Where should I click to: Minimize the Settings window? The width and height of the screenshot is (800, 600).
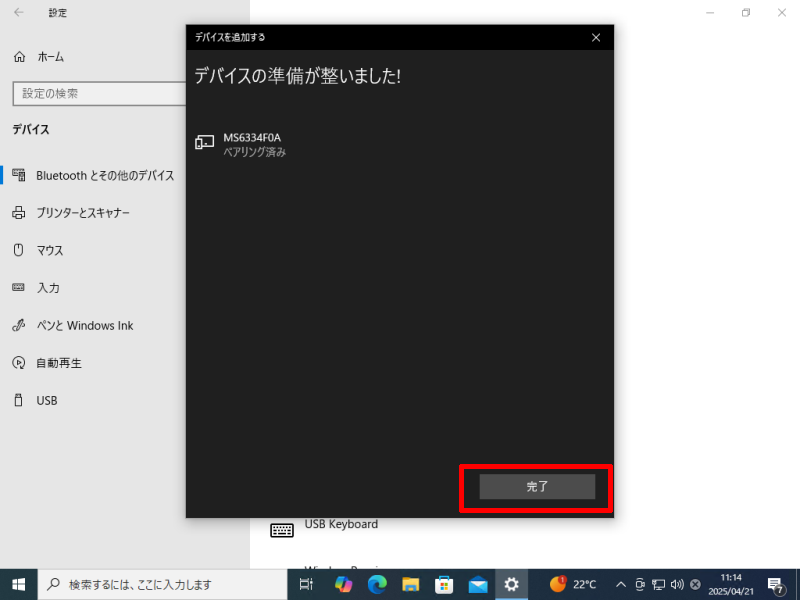point(710,13)
